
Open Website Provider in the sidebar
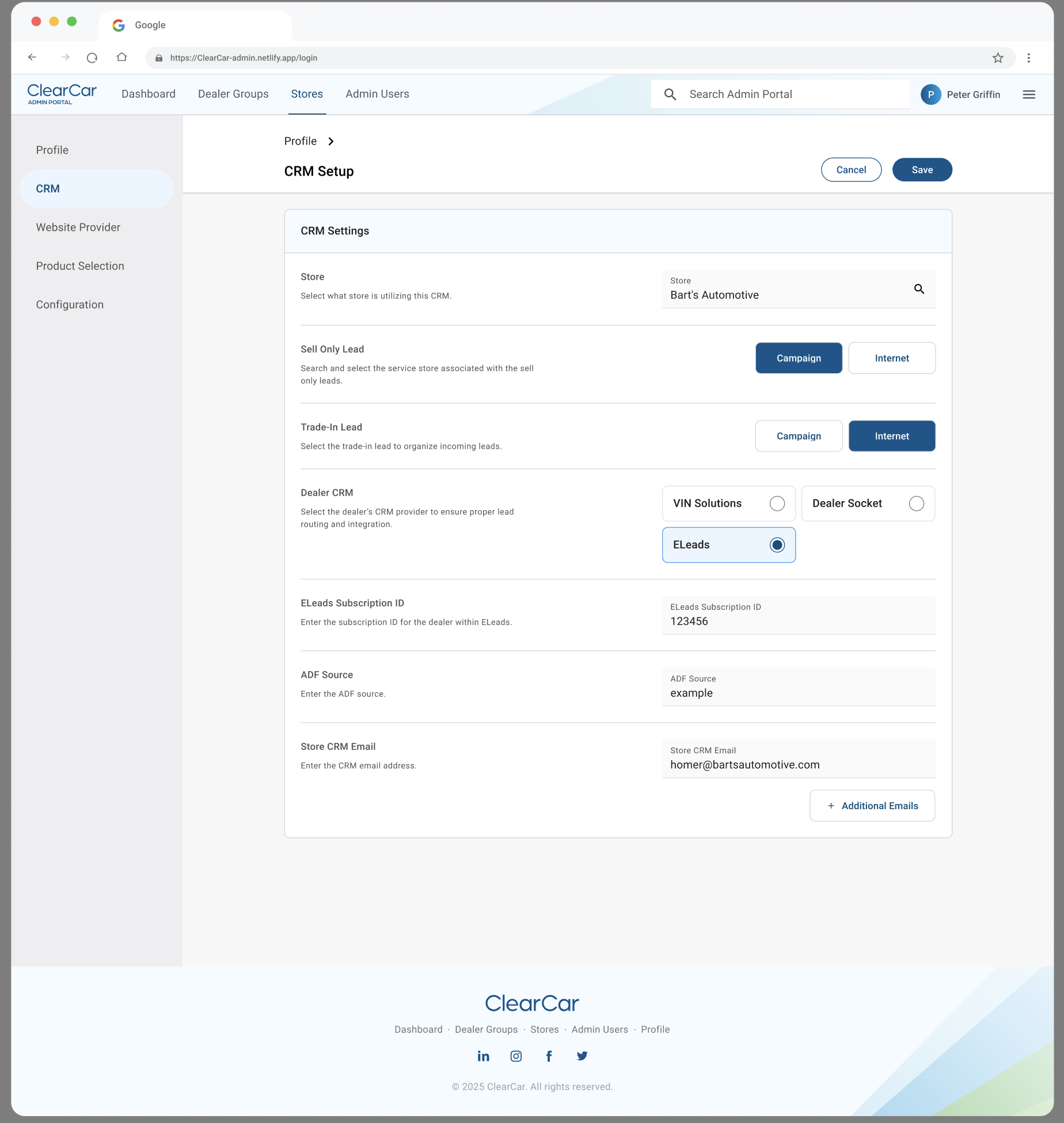78,227
